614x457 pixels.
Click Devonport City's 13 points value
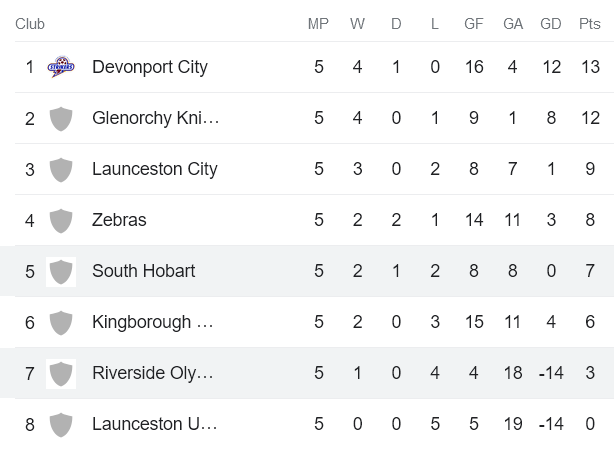(x=590, y=67)
